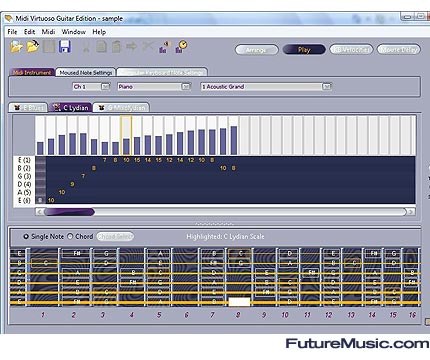
Task: Click the purple horizontal scrollbar thumb
Action: tap(70, 212)
